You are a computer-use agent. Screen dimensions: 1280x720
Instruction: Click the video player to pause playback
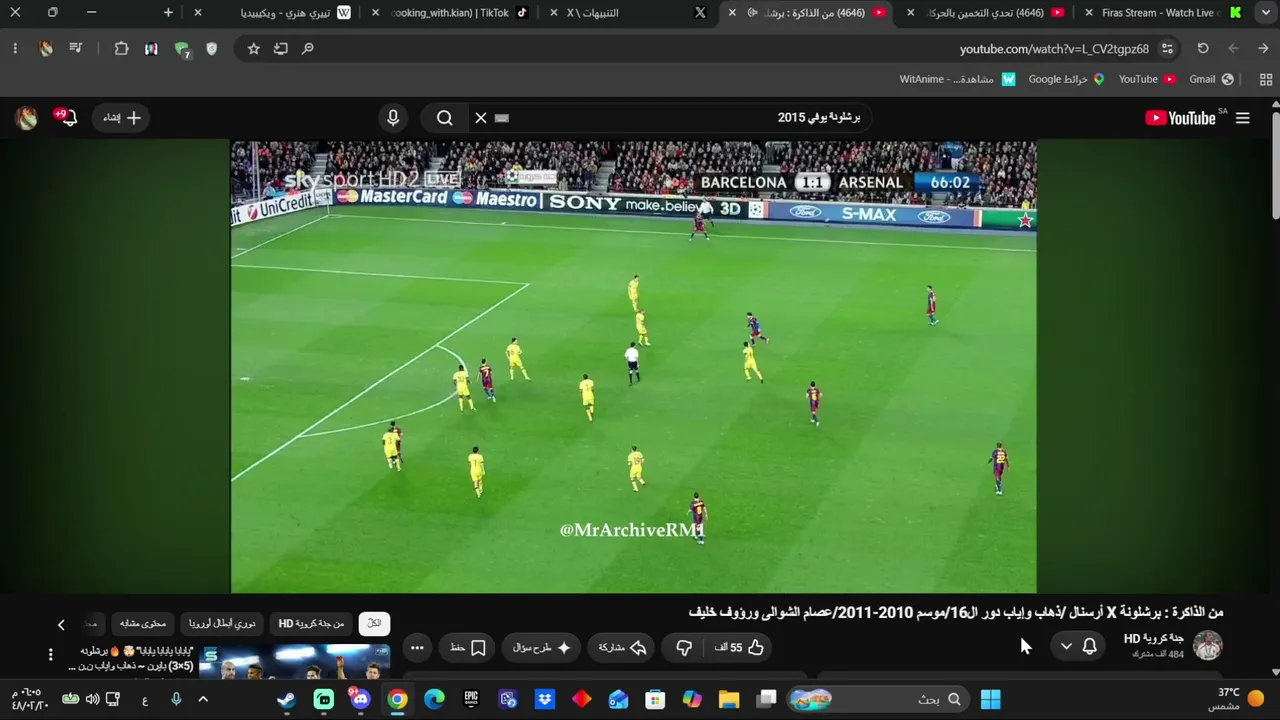[x=634, y=366]
